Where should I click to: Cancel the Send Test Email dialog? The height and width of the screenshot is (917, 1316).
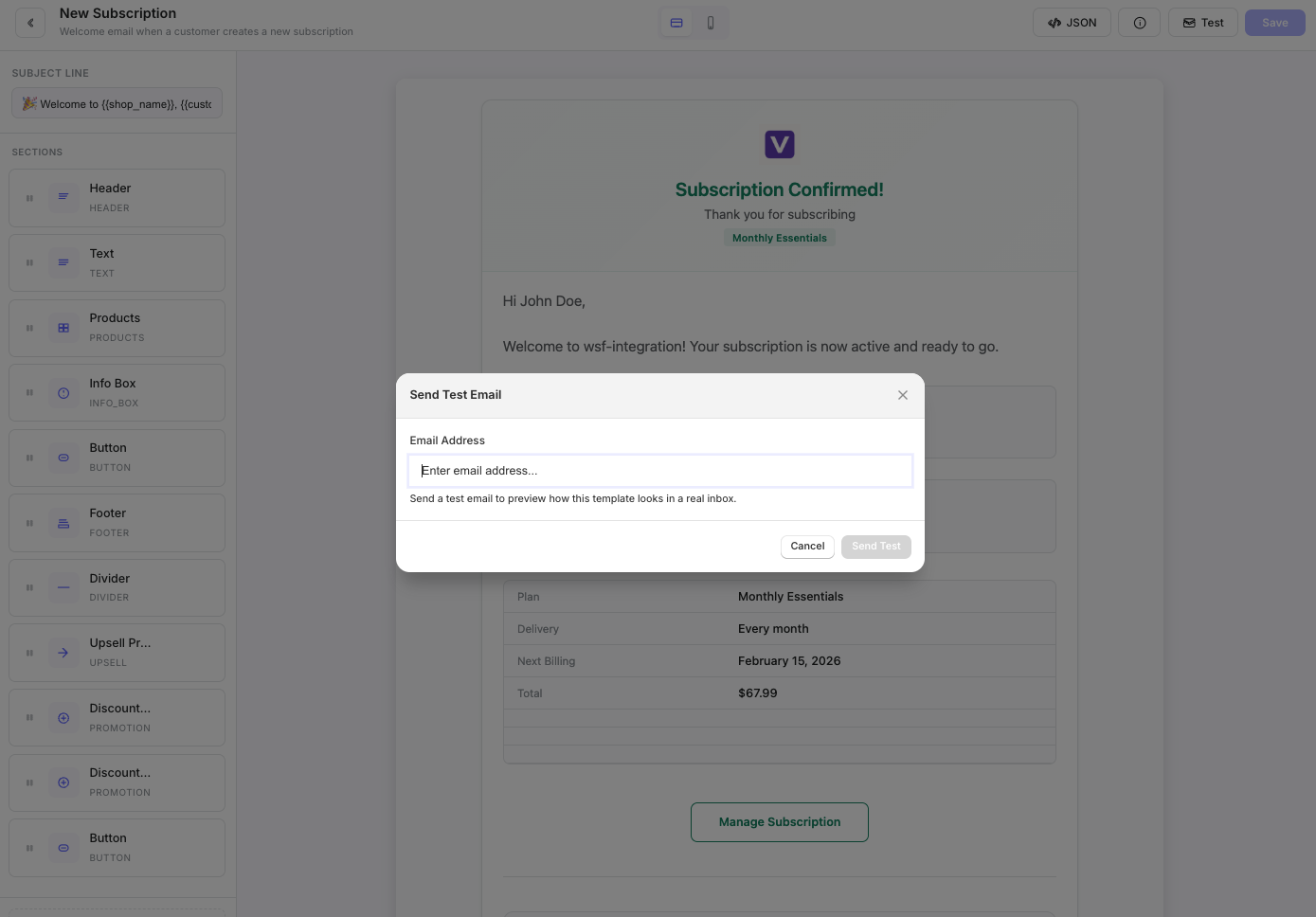(x=807, y=547)
